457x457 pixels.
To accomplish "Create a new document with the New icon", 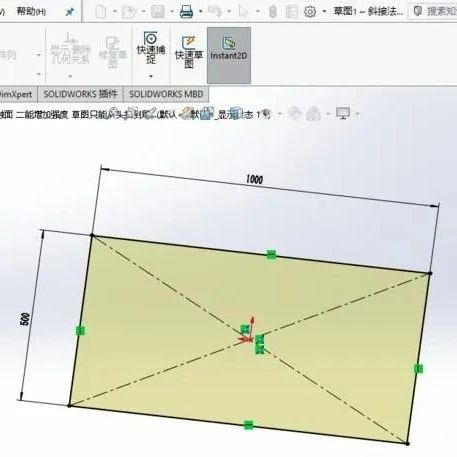I will (101, 12).
